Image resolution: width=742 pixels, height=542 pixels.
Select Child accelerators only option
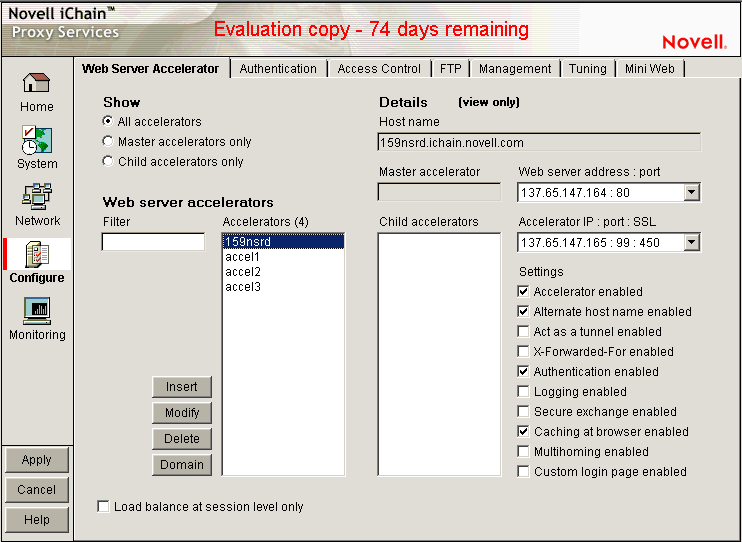click(108, 161)
